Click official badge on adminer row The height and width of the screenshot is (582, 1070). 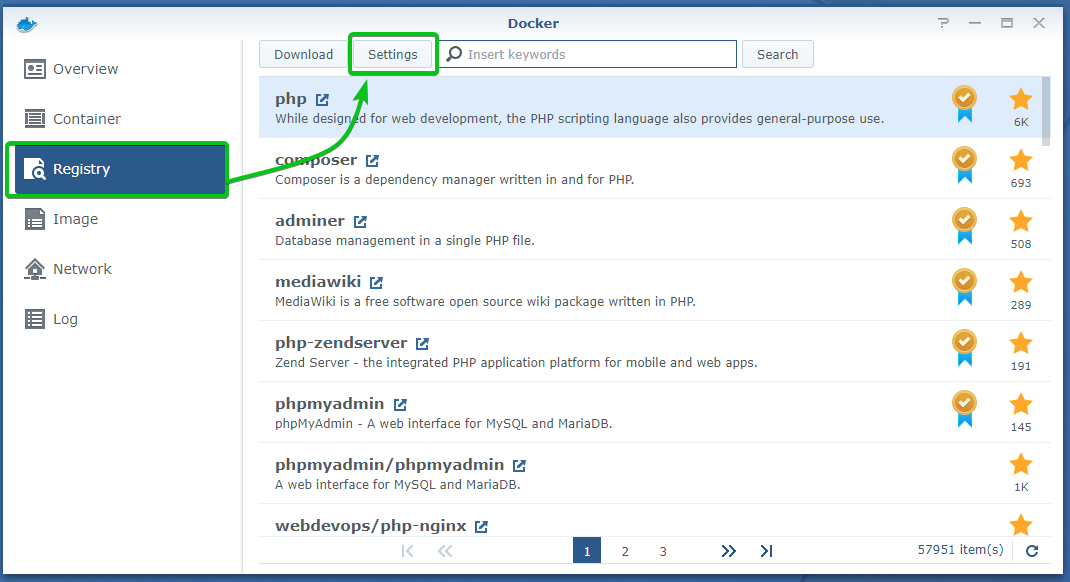pos(964,226)
